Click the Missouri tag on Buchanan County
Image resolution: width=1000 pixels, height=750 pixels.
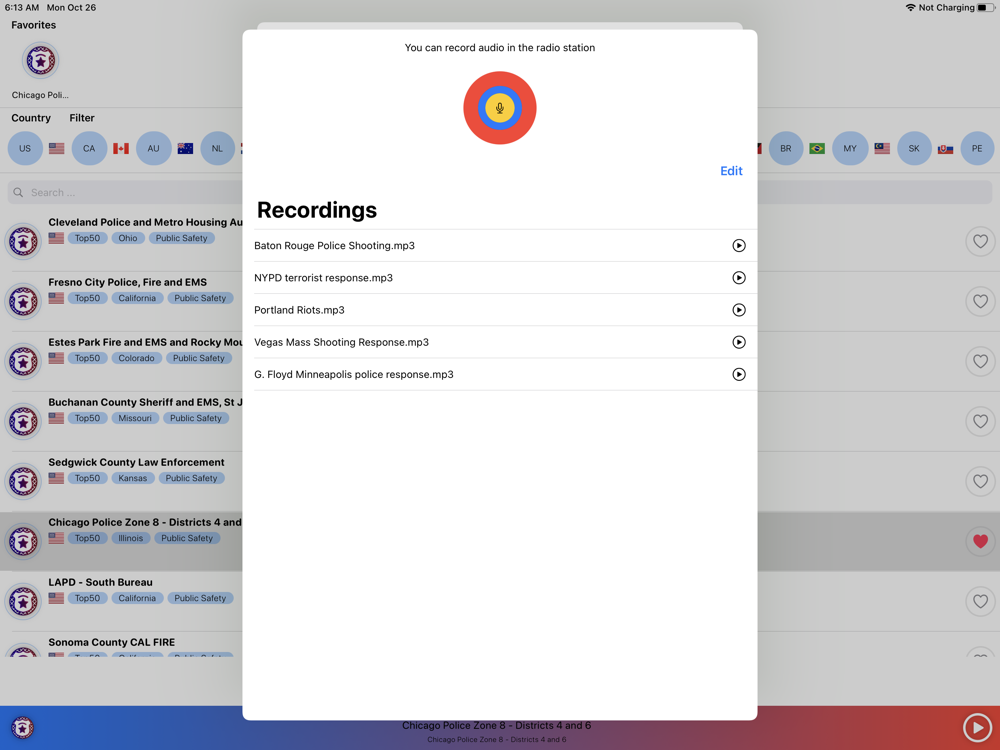pyautogui.click(x=135, y=418)
